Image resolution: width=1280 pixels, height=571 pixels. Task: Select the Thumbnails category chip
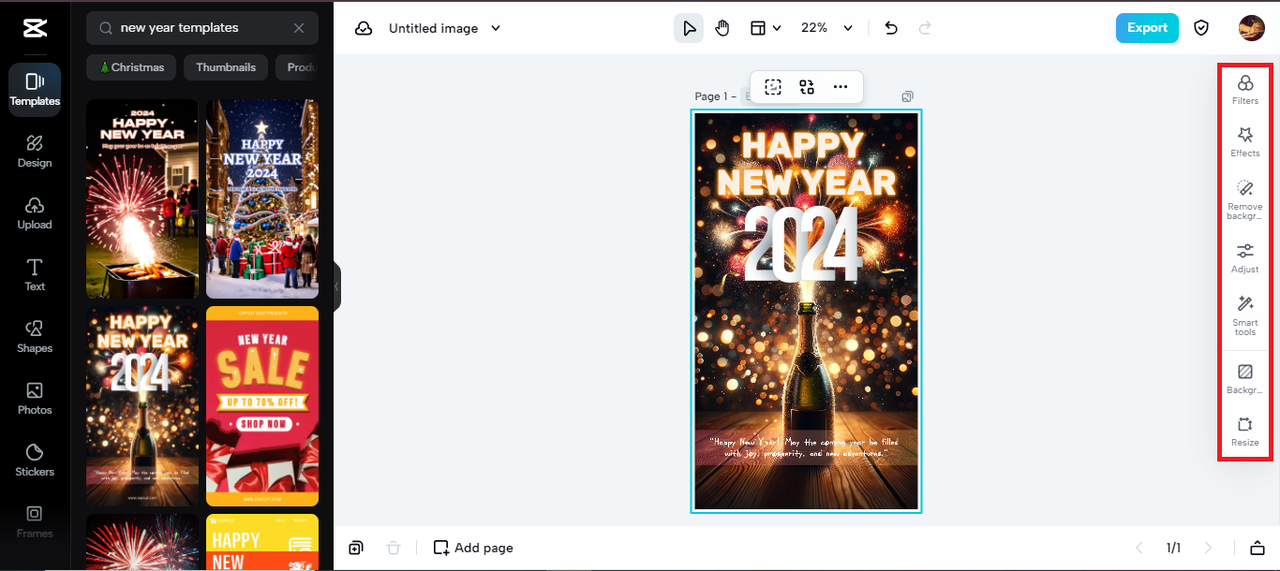[x=226, y=67]
